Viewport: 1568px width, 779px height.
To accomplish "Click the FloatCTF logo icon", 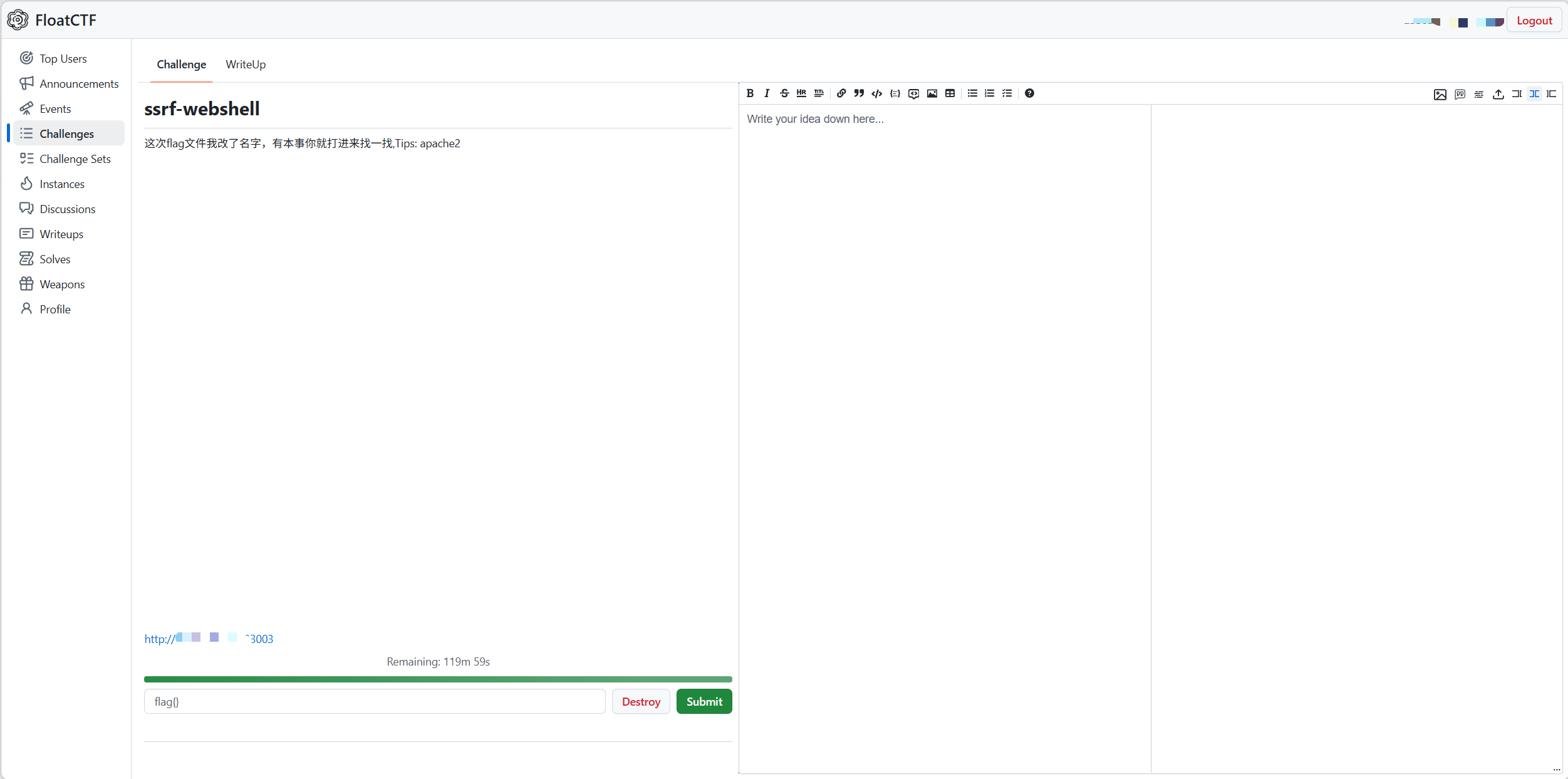I will click(x=18, y=20).
